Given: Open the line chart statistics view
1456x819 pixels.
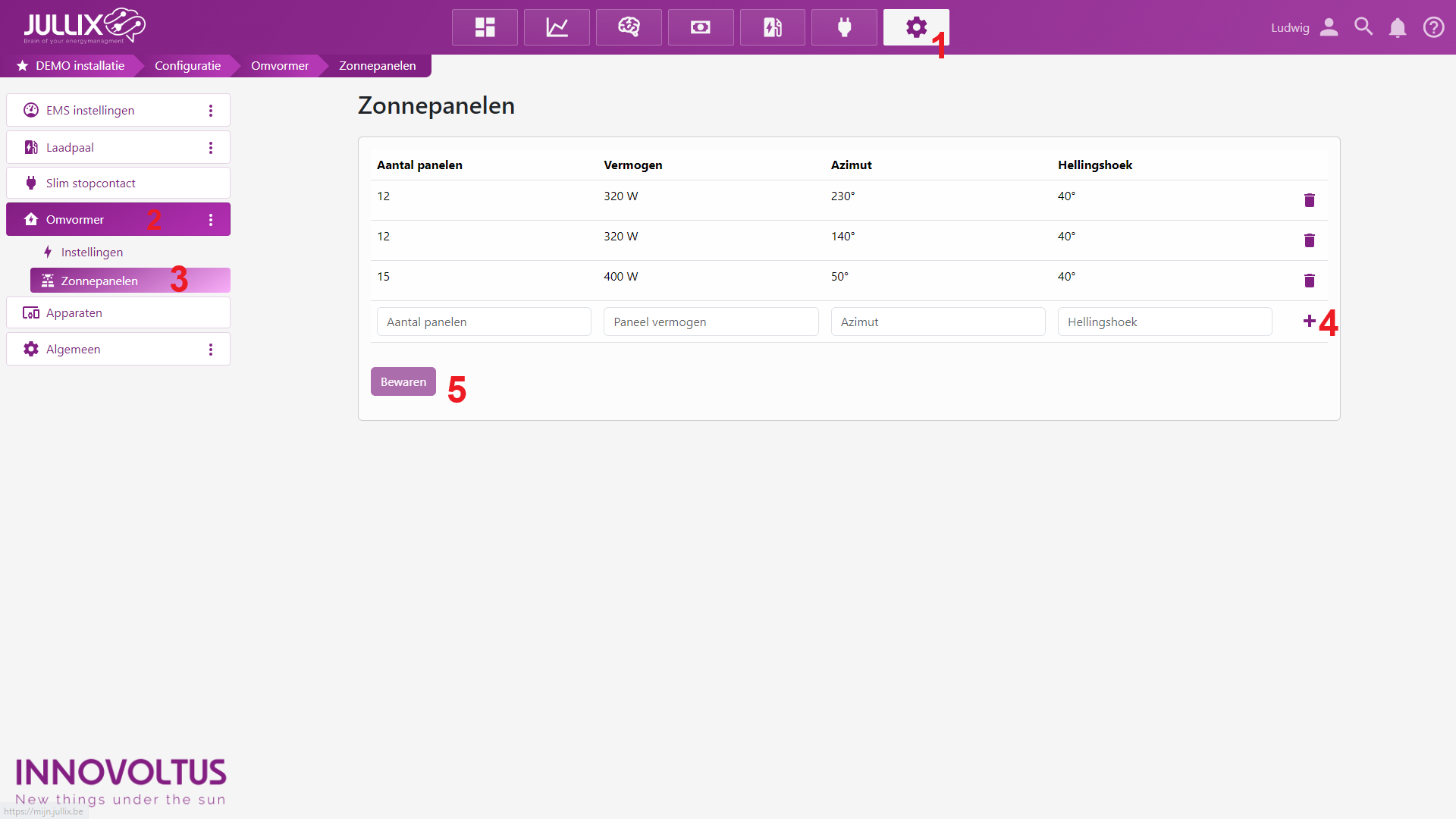Looking at the screenshot, I should point(557,27).
